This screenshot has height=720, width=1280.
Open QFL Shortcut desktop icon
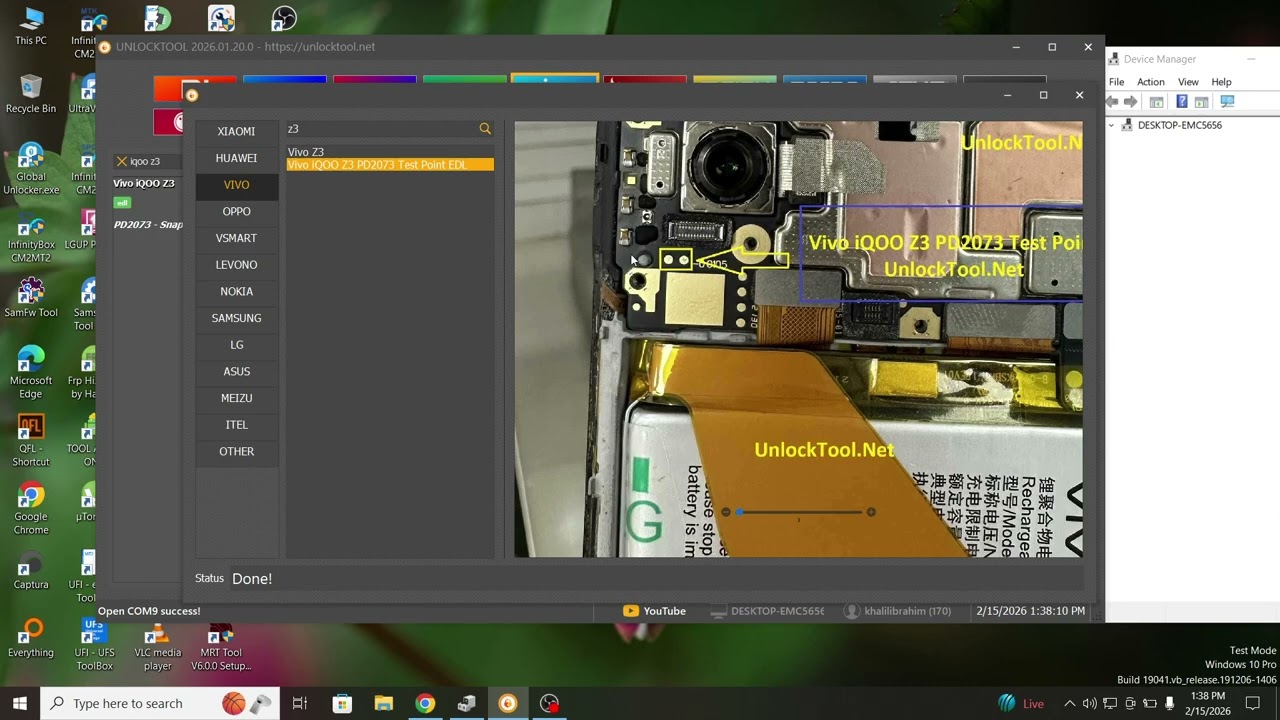(x=31, y=441)
